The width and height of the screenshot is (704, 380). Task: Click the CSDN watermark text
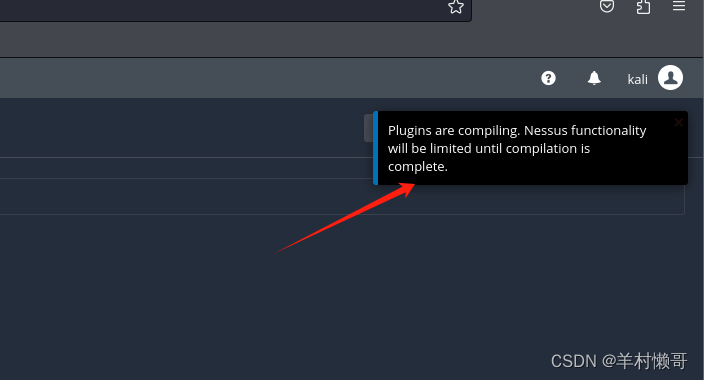click(x=619, y=361)
